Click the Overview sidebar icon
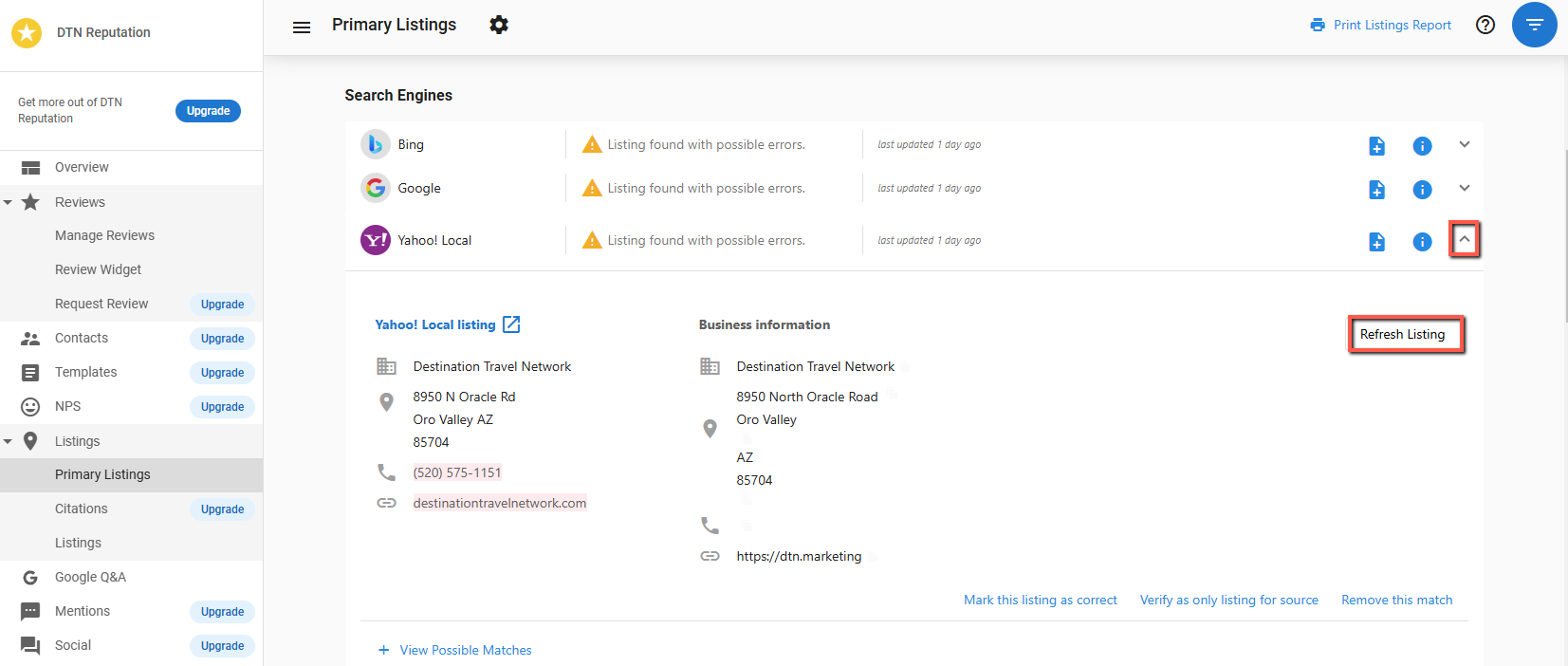1568x666 pixels. click(31, 168)
